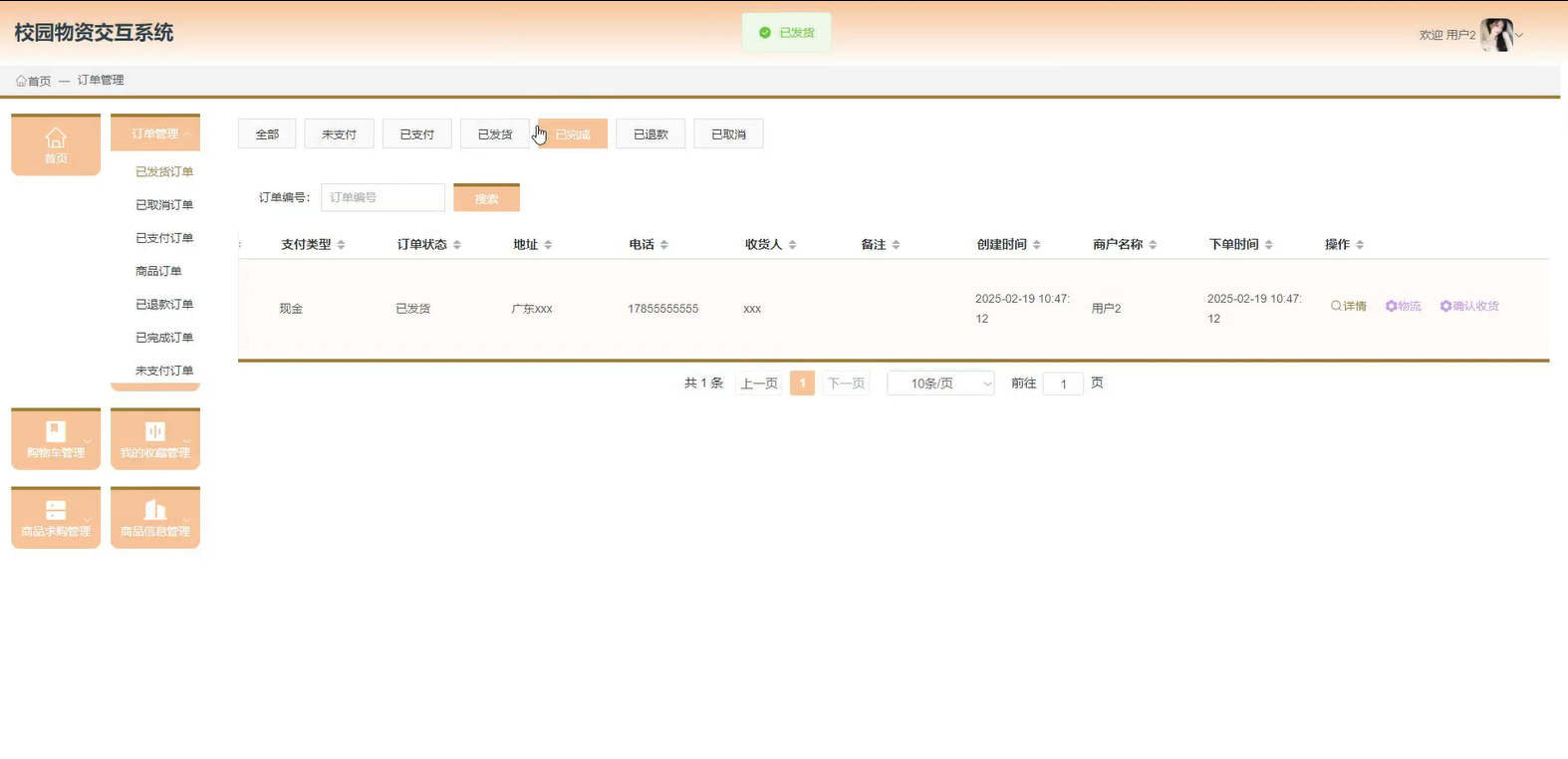
Task: Open the 已支付订单 submenu item
Action: pos(164,238)
